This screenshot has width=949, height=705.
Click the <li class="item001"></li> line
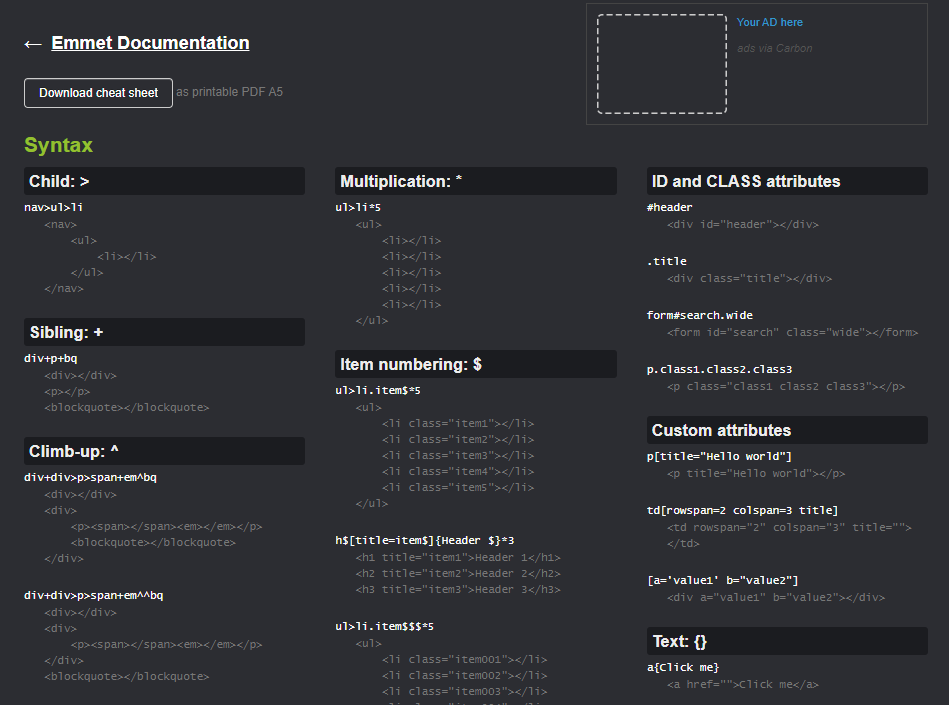tap(464, 660)
